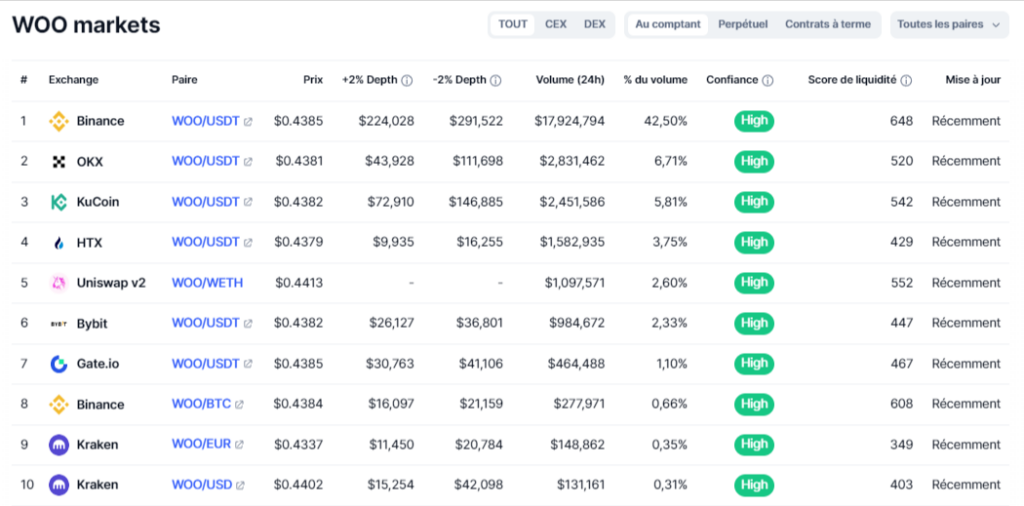The height and width of the screenshot is (506, 1024).
Task: Sort table by Volume (24h) column
Action: tap(569, 80)
